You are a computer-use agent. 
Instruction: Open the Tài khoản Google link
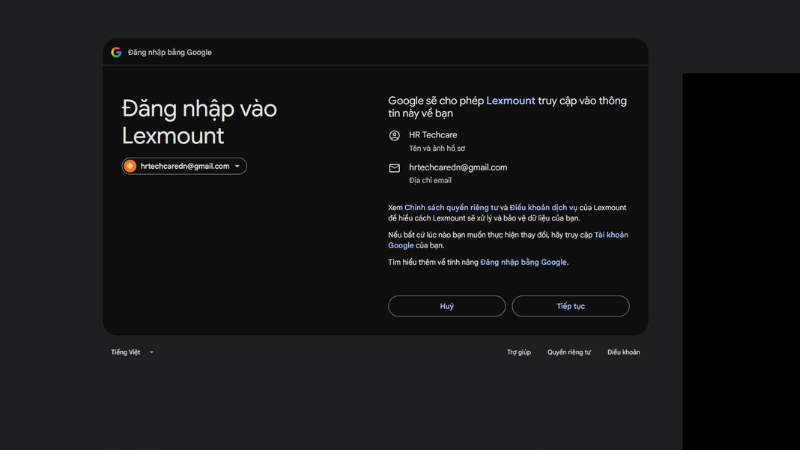pos(508,240)
